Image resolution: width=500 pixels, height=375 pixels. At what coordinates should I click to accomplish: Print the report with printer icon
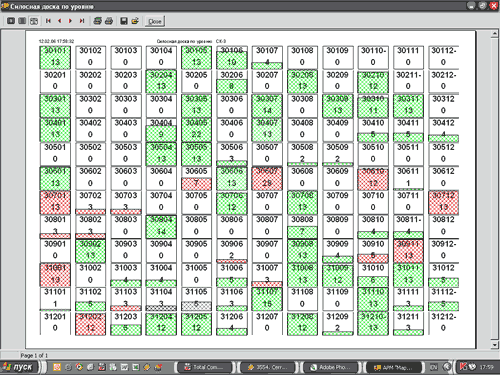(109, 21)
